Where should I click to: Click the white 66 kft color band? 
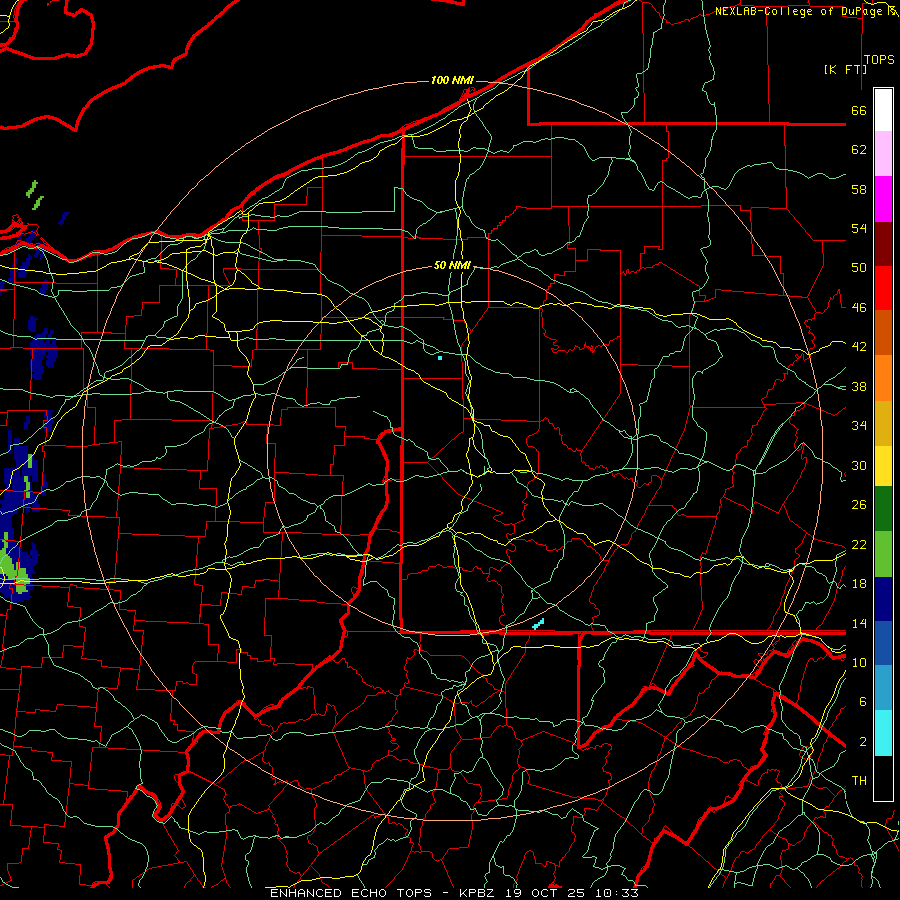click(x=883, y=110)
